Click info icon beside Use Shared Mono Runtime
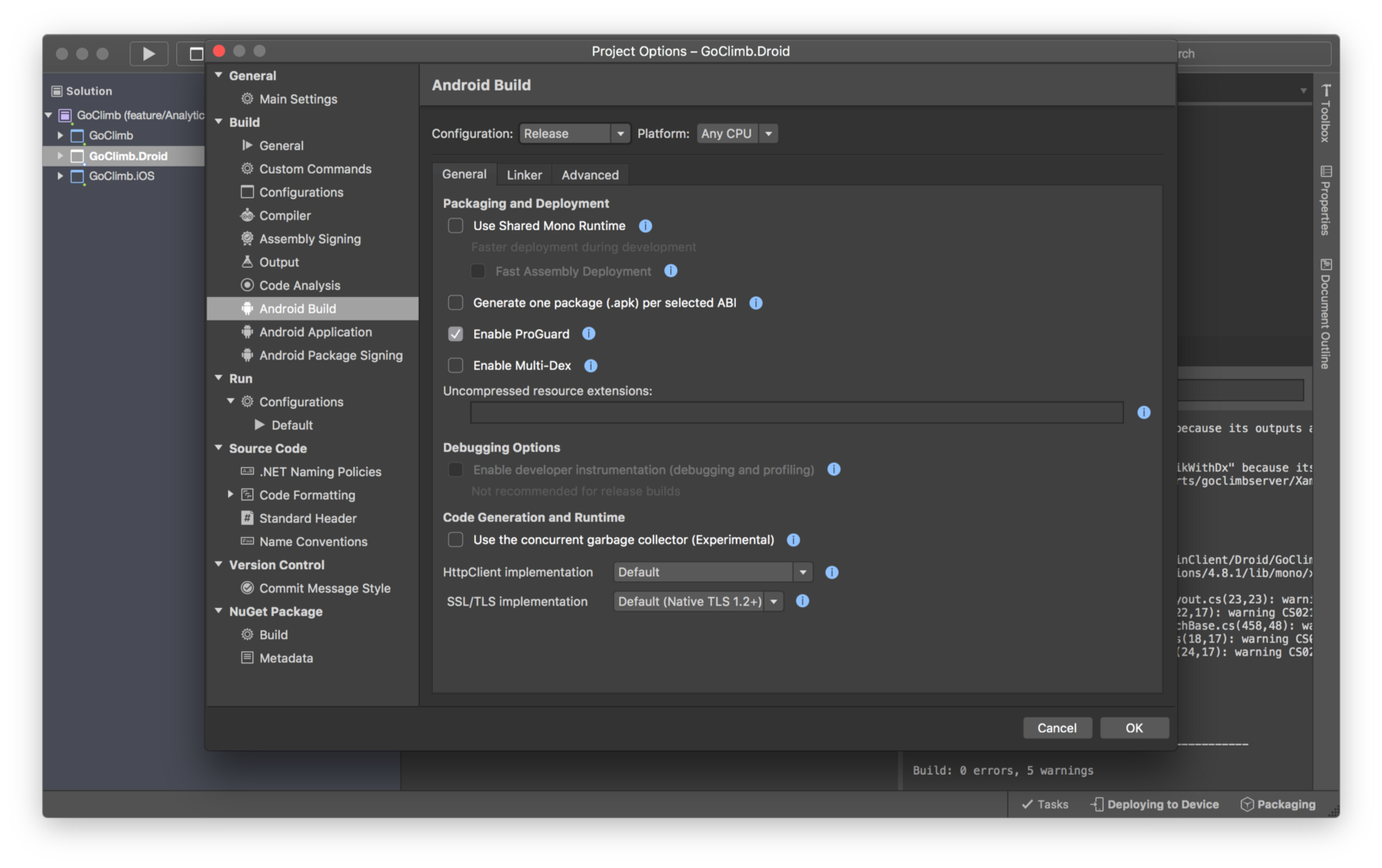This screenshot has height=868, width=1382. [645, 226]
